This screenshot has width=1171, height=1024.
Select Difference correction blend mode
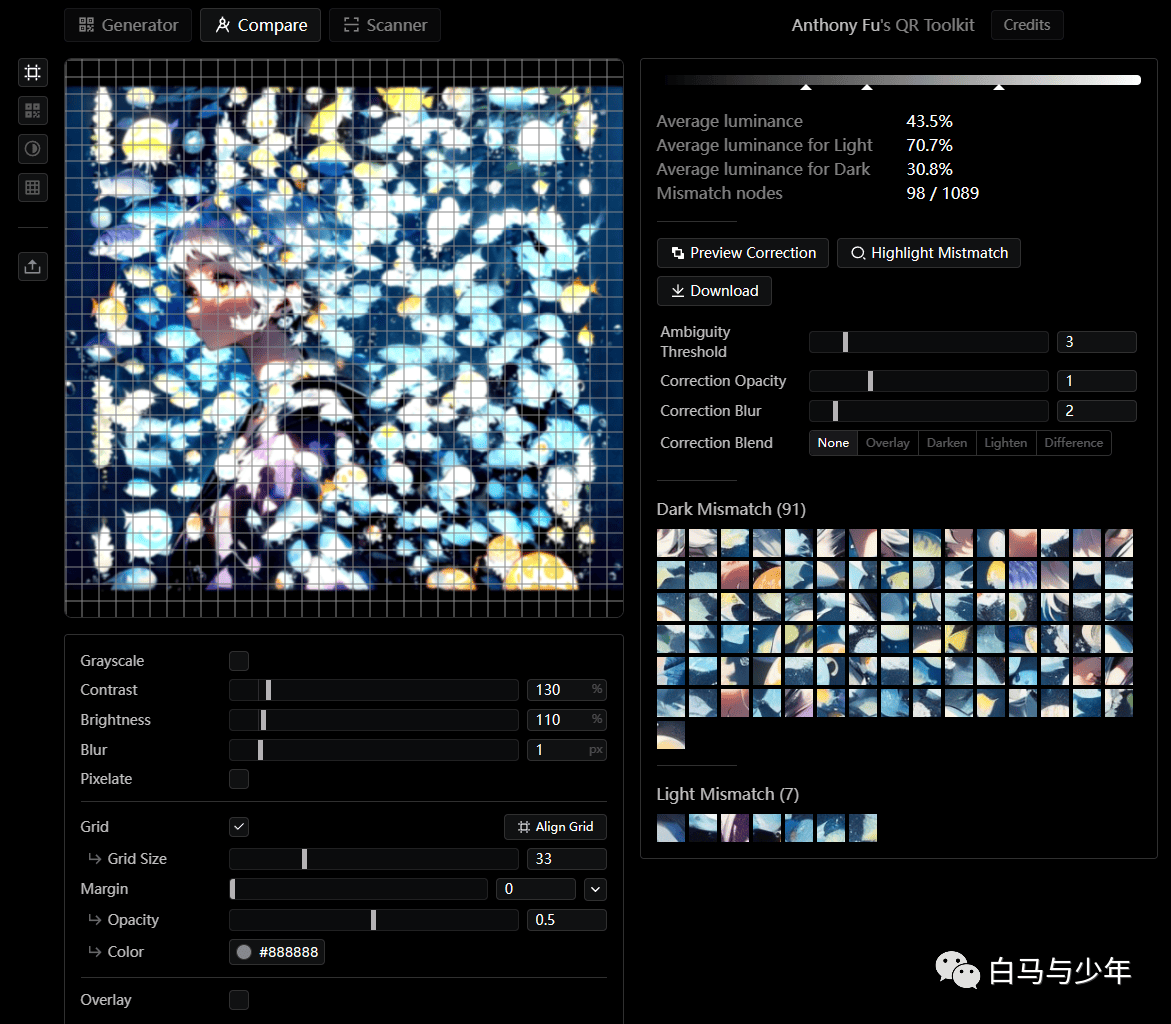click(x=1073, y=443)
